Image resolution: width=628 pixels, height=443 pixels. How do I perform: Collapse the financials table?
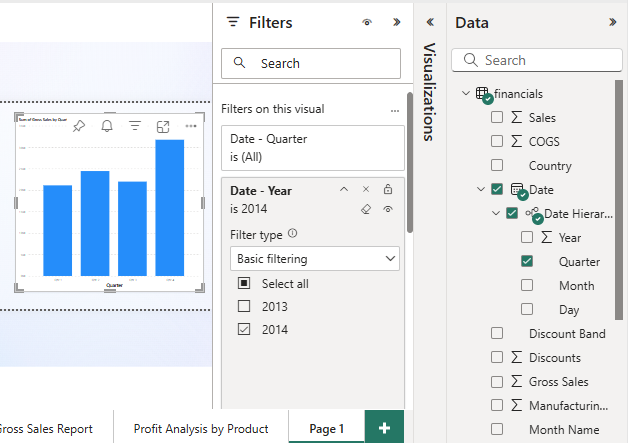click(465, 93)
